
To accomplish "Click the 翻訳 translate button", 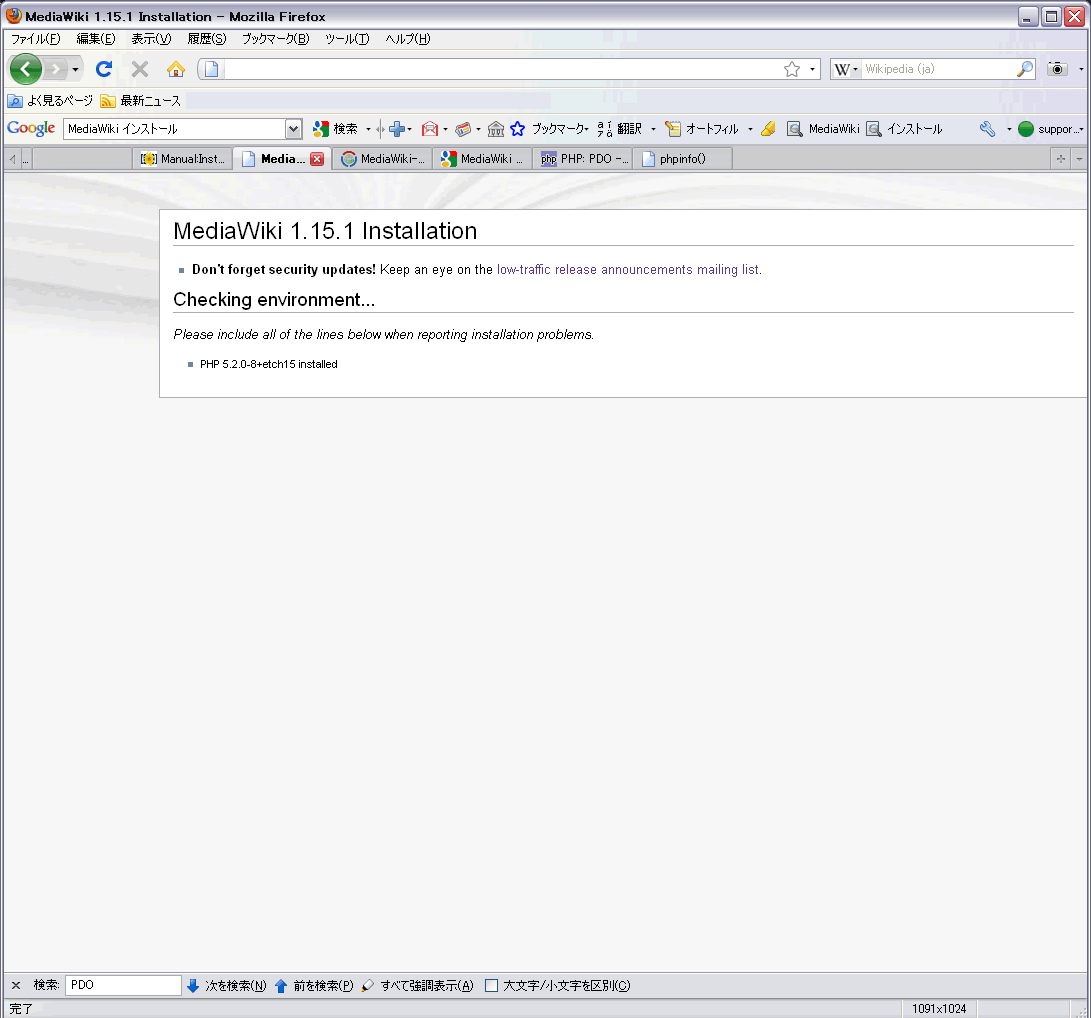I will [619, 129].
